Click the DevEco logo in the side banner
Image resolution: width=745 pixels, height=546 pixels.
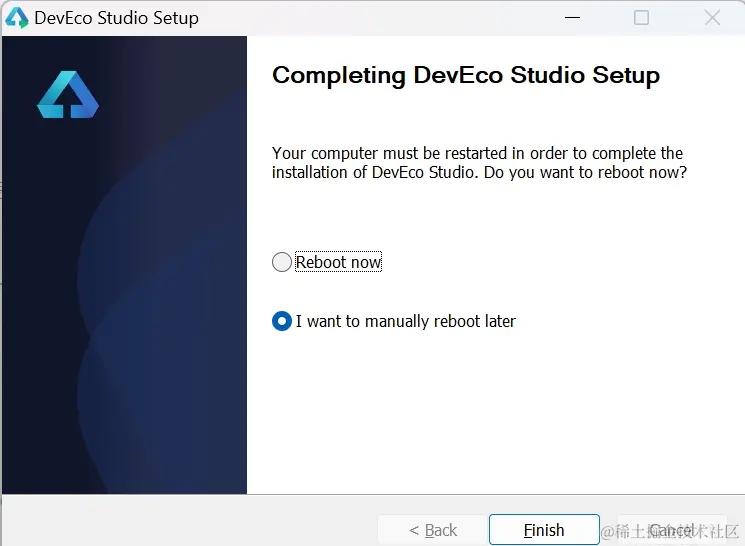click(x=68, y=95)
